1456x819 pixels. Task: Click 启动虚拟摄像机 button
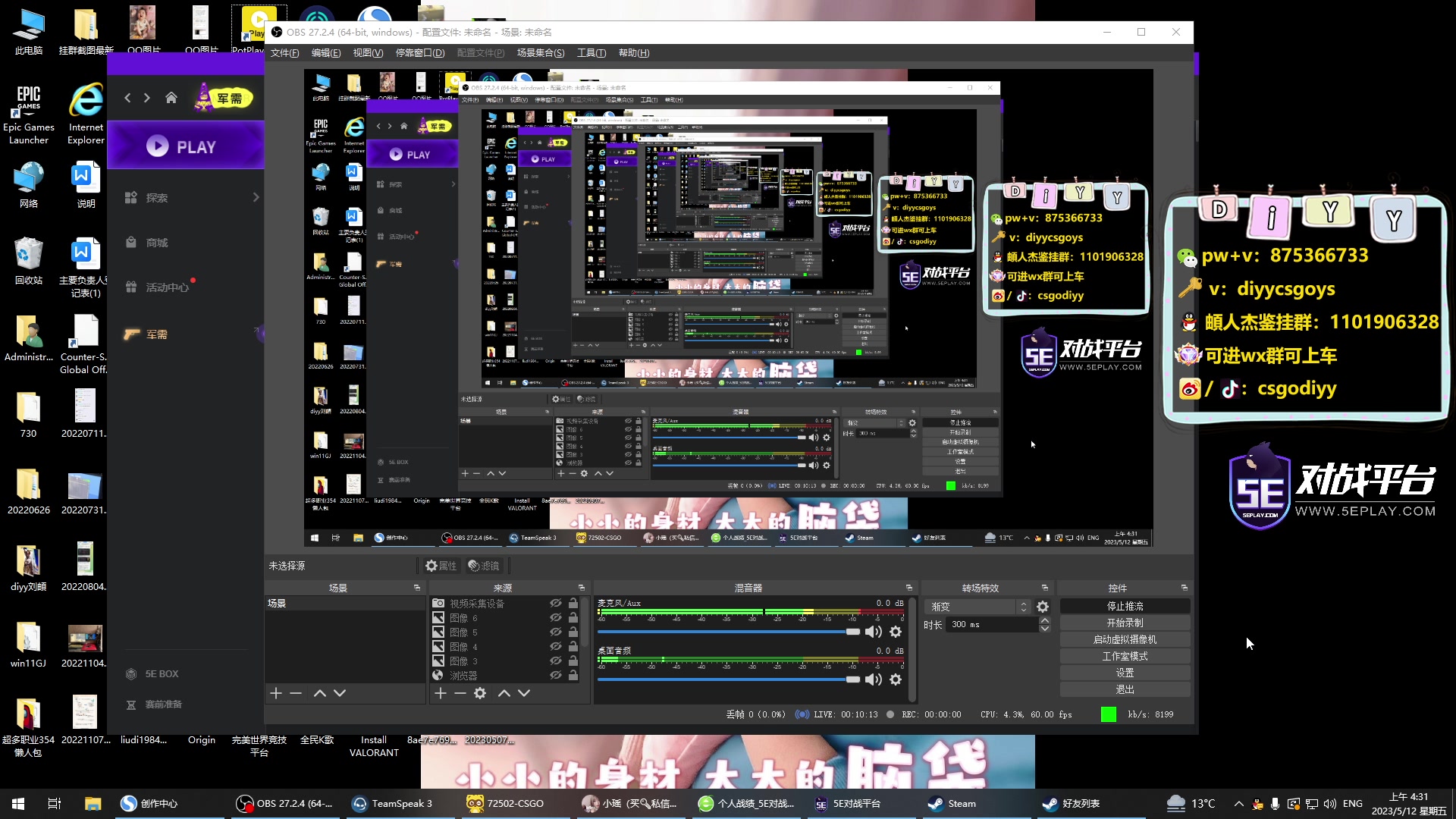point(1125,640)
